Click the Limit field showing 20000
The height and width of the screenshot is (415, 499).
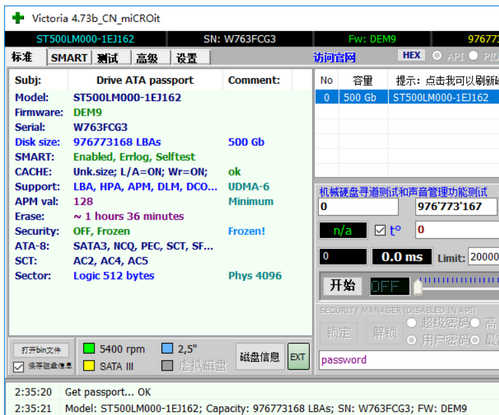click(x=483, y=257)
